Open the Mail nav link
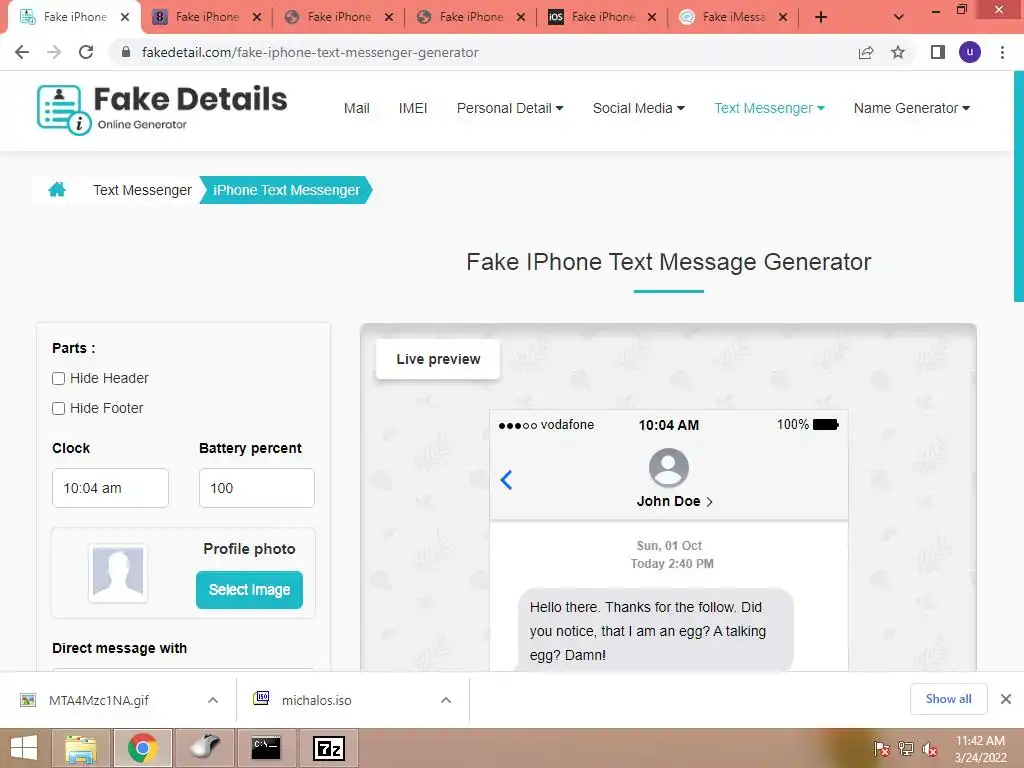Image resolution: width=1024 pixels, height=768 pixels. [x=357, y=108]
